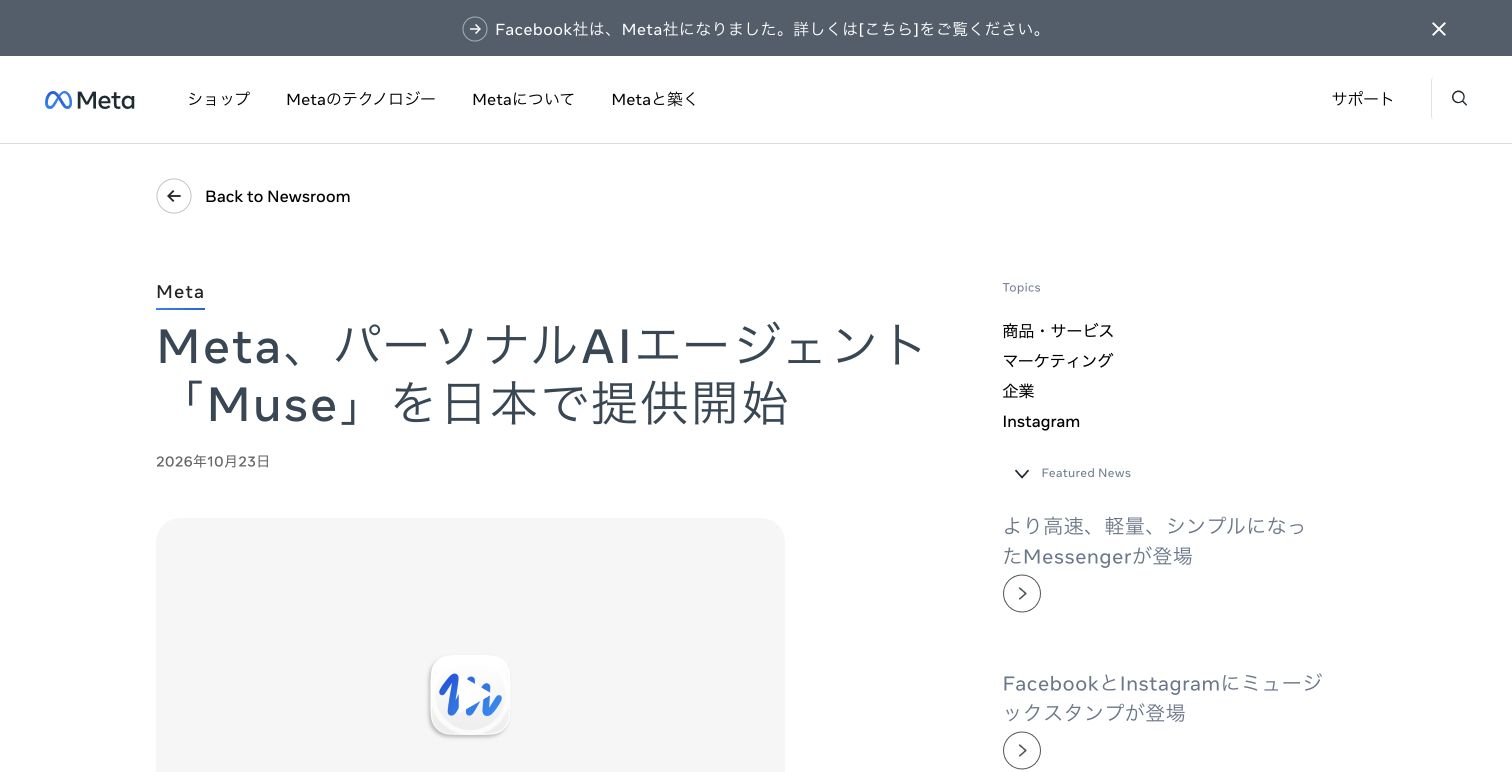The width and height of the screenshot is (1512, 772).
Task: Open the FacebookとInstagram music stamp headline
Action: point(1163,698)
